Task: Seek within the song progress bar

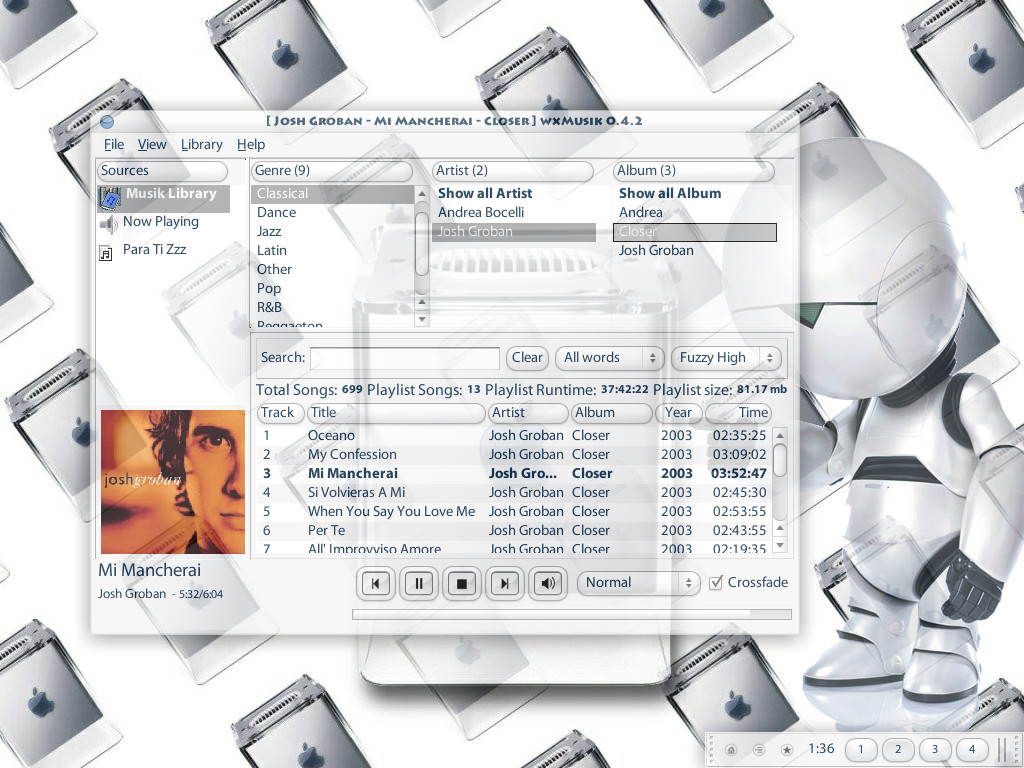Action: [571, 615]
